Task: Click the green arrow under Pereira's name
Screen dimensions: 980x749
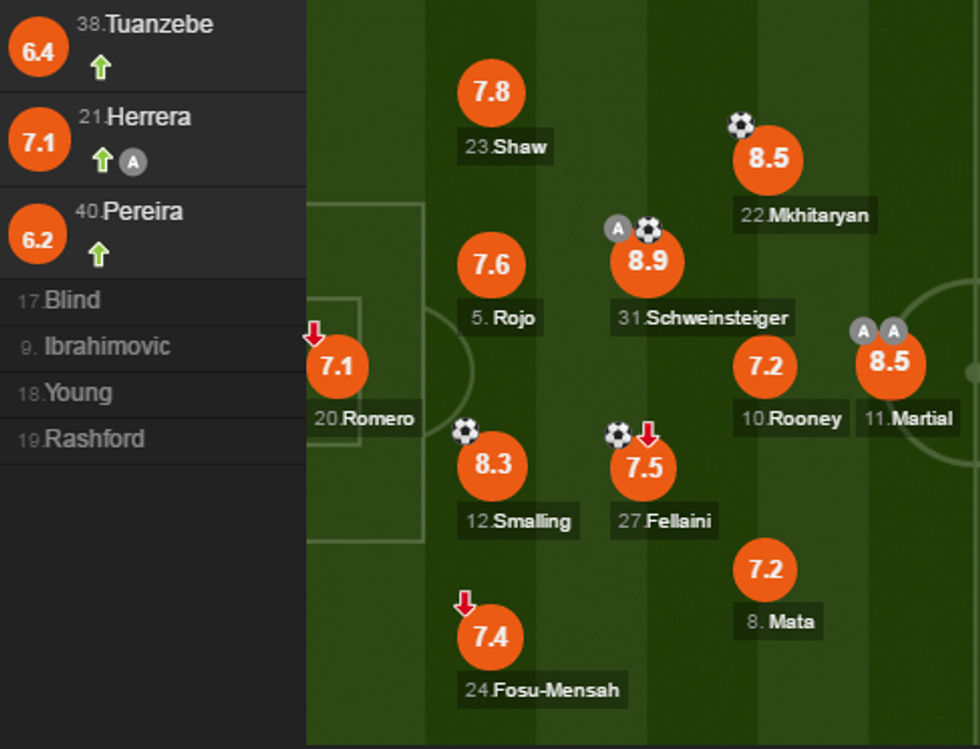Action: 98,254
